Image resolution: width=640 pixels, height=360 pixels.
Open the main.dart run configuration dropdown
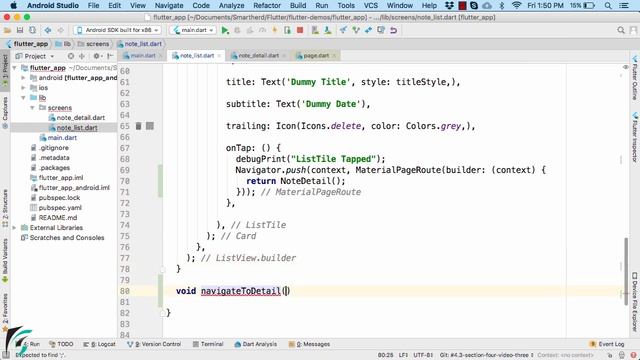[193, 30]
